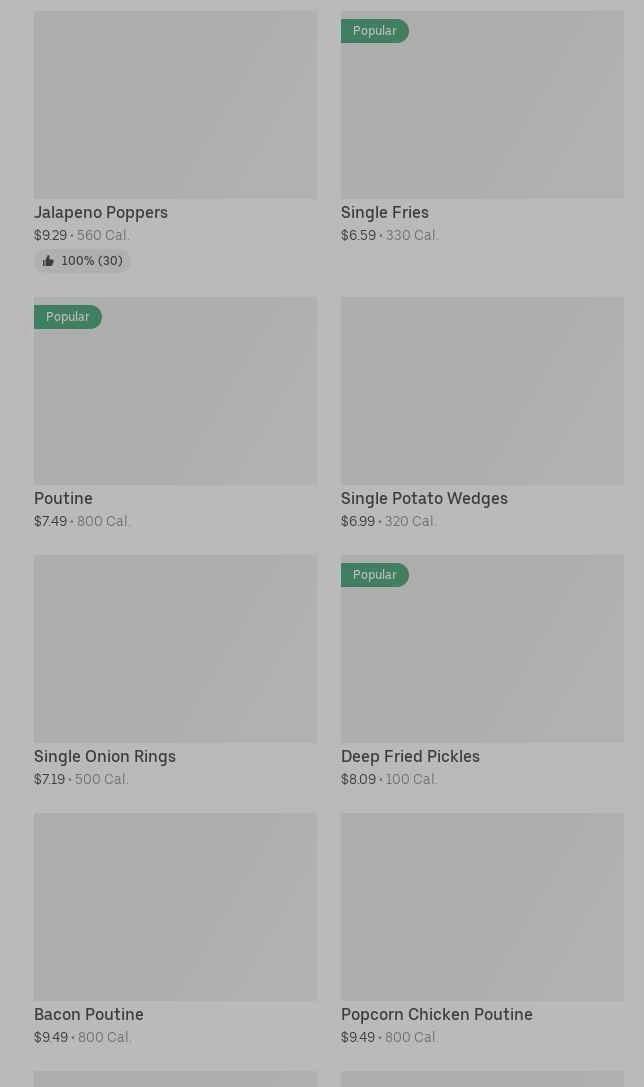This screenshot has height=1087, width=644.
Task: Click the Deep Fried Pickles title
Action: (410, 756)
